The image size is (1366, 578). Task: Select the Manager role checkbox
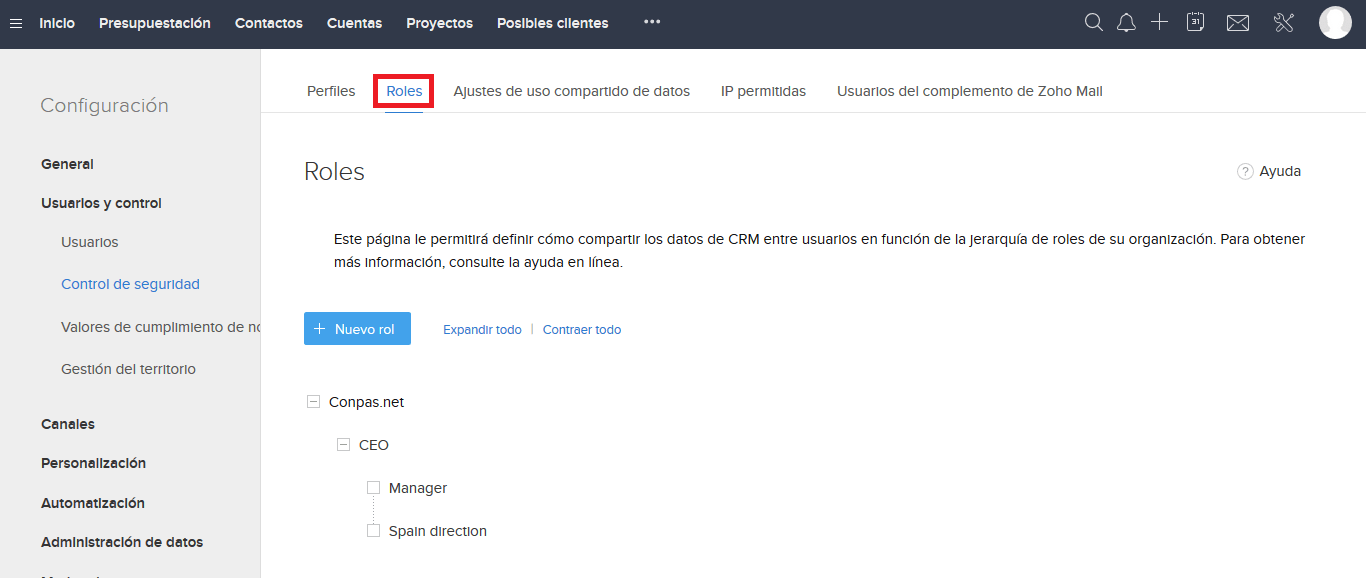click(373, 487)
